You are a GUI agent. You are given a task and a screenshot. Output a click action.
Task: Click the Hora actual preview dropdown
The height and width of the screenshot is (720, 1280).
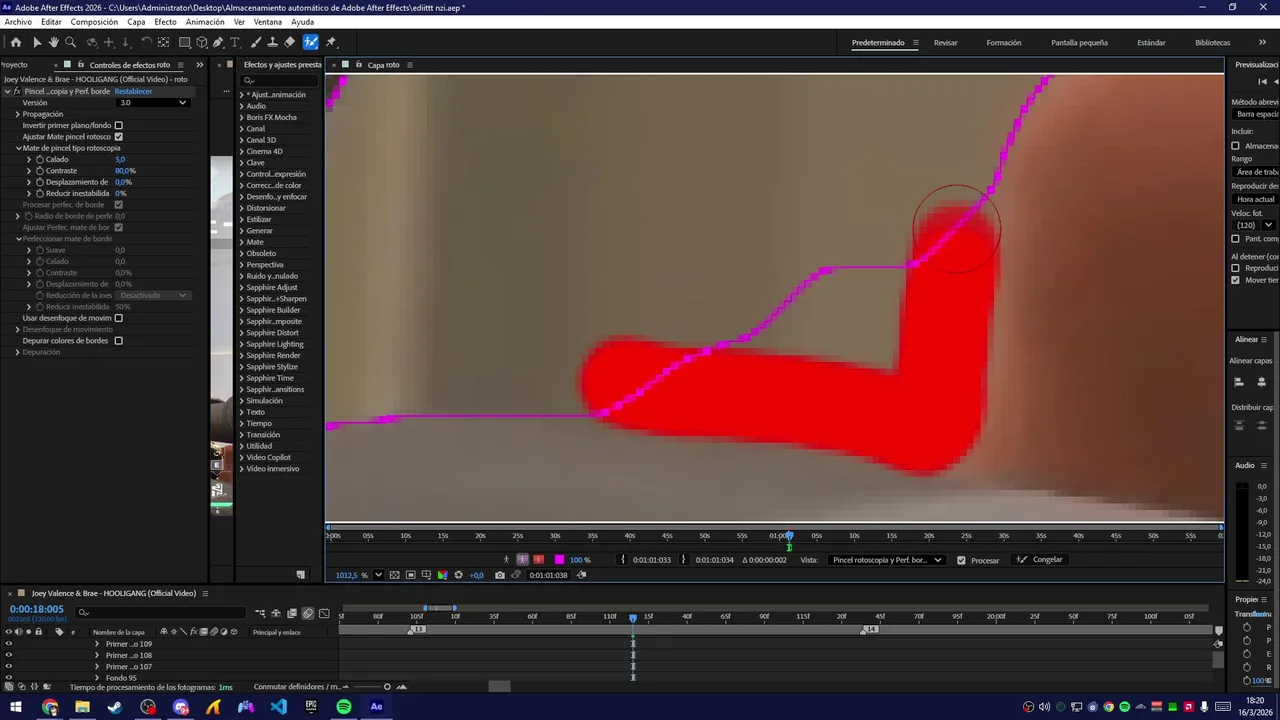(x=1255, y=199)
